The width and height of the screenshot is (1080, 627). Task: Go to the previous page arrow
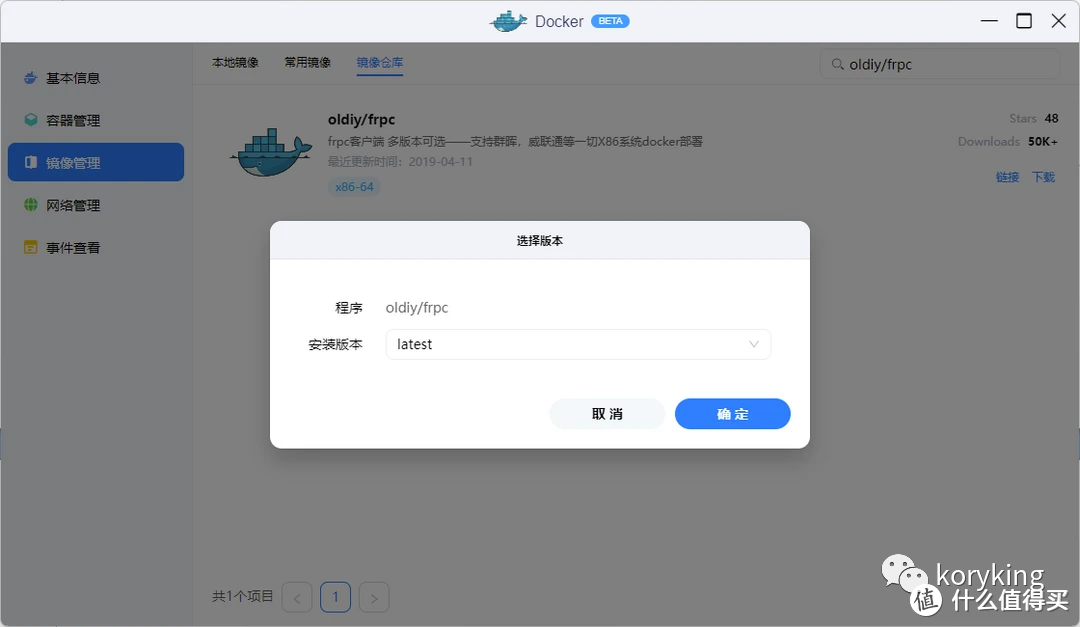pos(297,597)
